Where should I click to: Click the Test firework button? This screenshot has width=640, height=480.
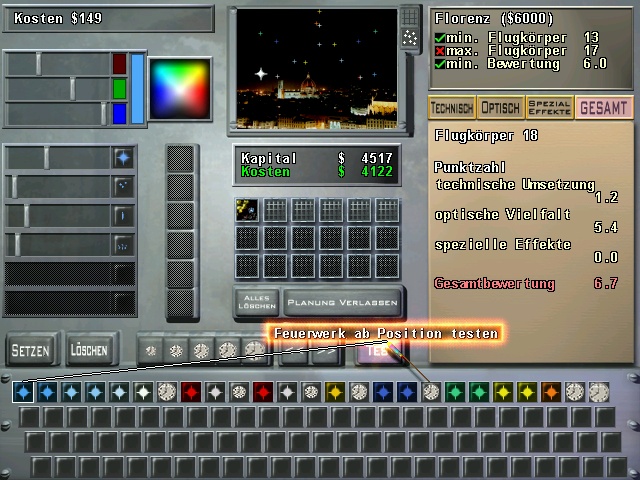[x=376, y=351]
